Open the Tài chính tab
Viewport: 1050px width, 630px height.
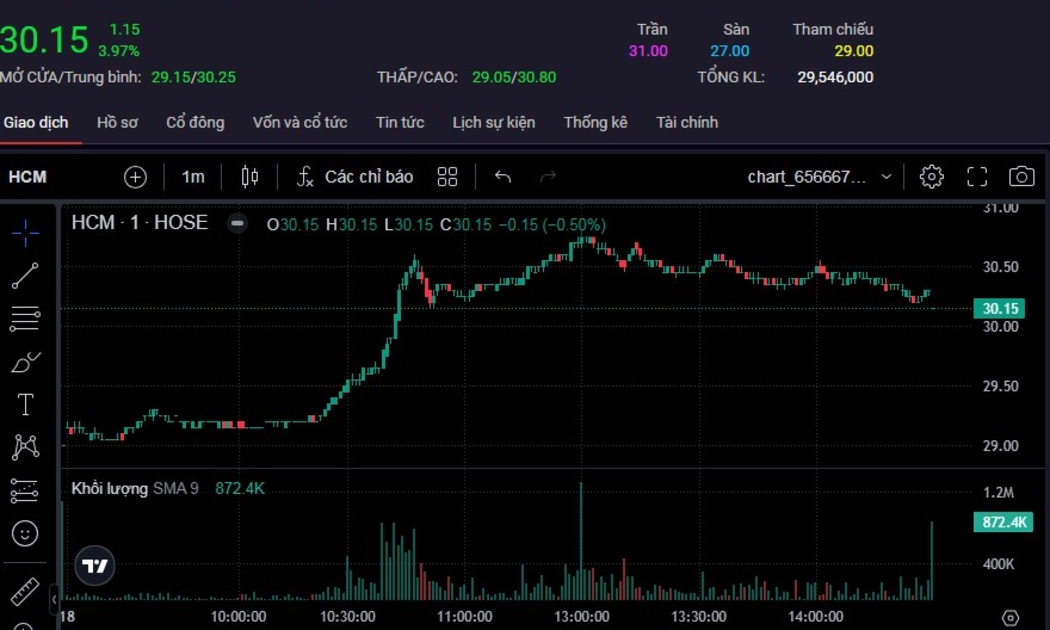point(687,122)
